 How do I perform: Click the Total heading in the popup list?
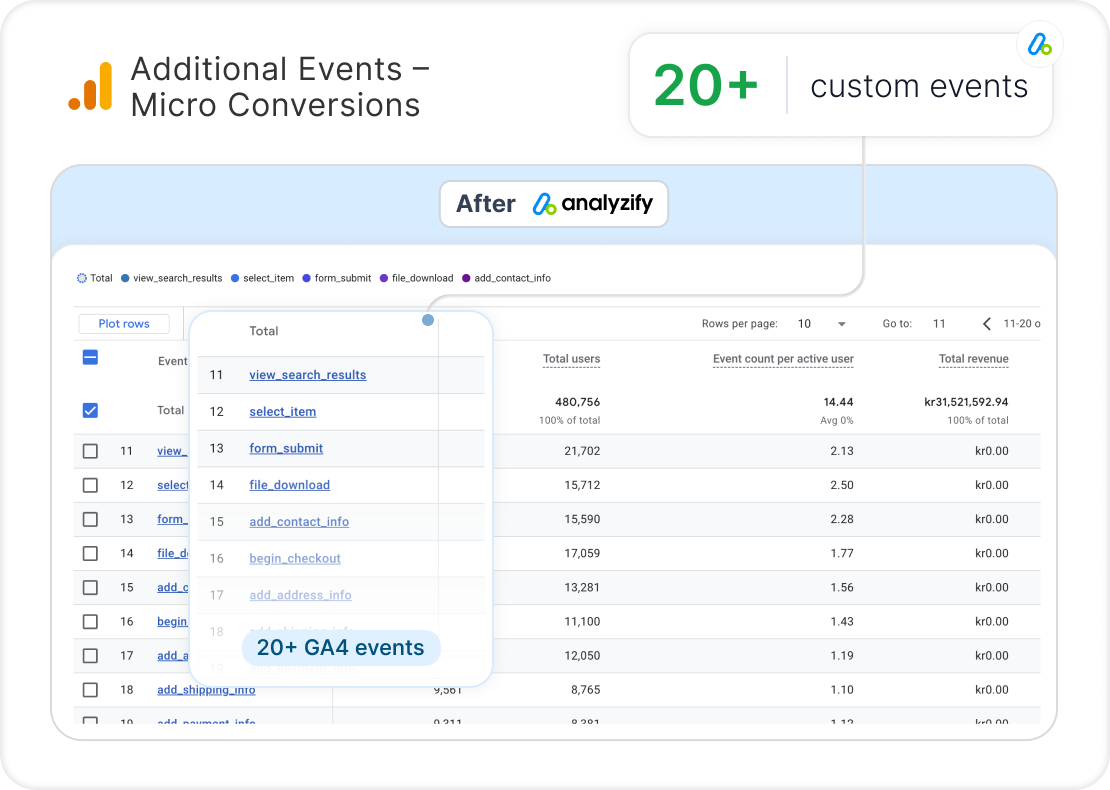(263, 331)
